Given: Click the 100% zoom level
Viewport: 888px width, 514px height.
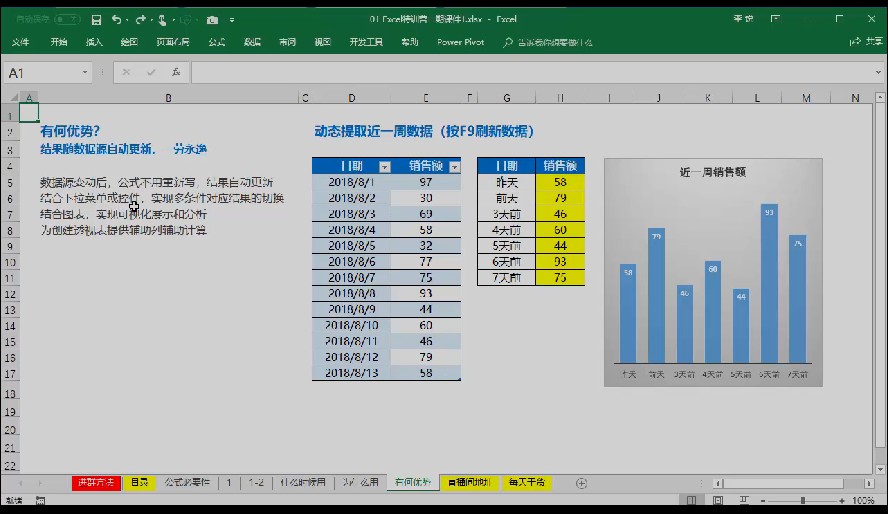Looking at the screenshot, I should pyautogui.click(x=863, y=500).
